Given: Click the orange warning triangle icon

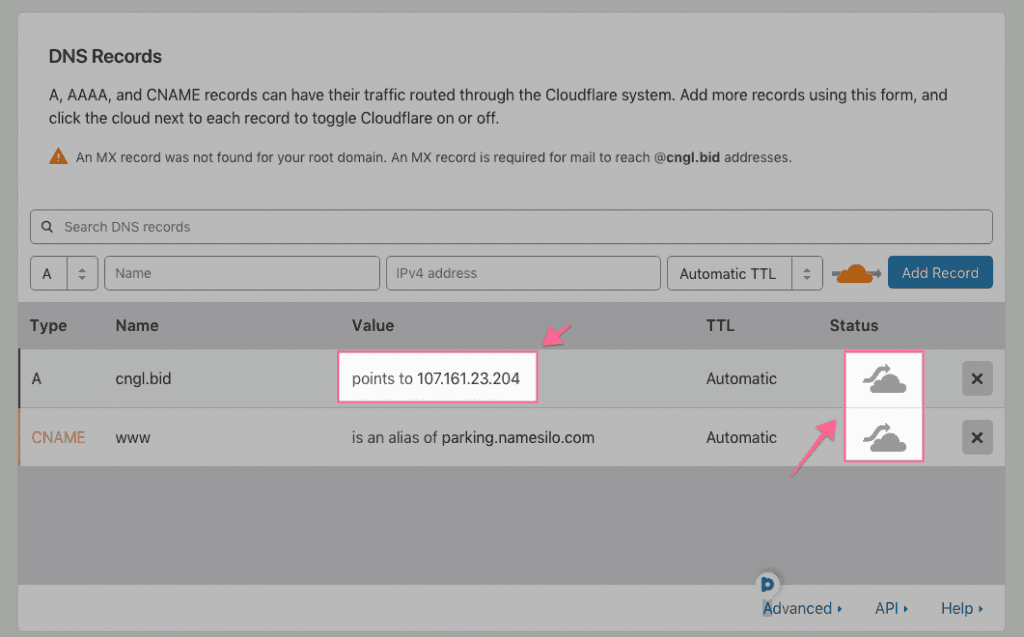Looking at the screenshot, I should pos(58,157).
